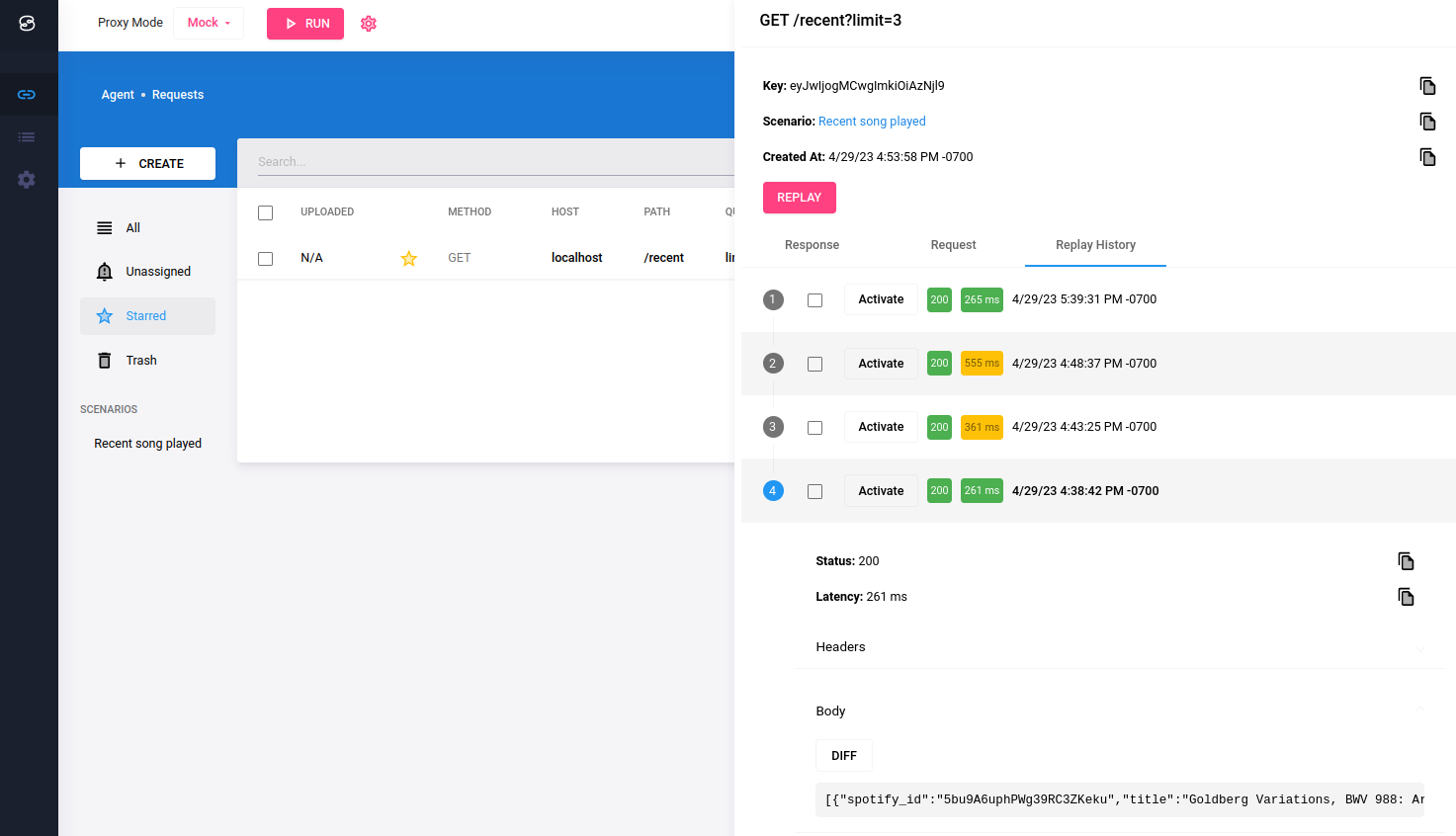1456x836 pixels.
Task: Copy the Status value using its copy icon
Action: point(1406,561)
